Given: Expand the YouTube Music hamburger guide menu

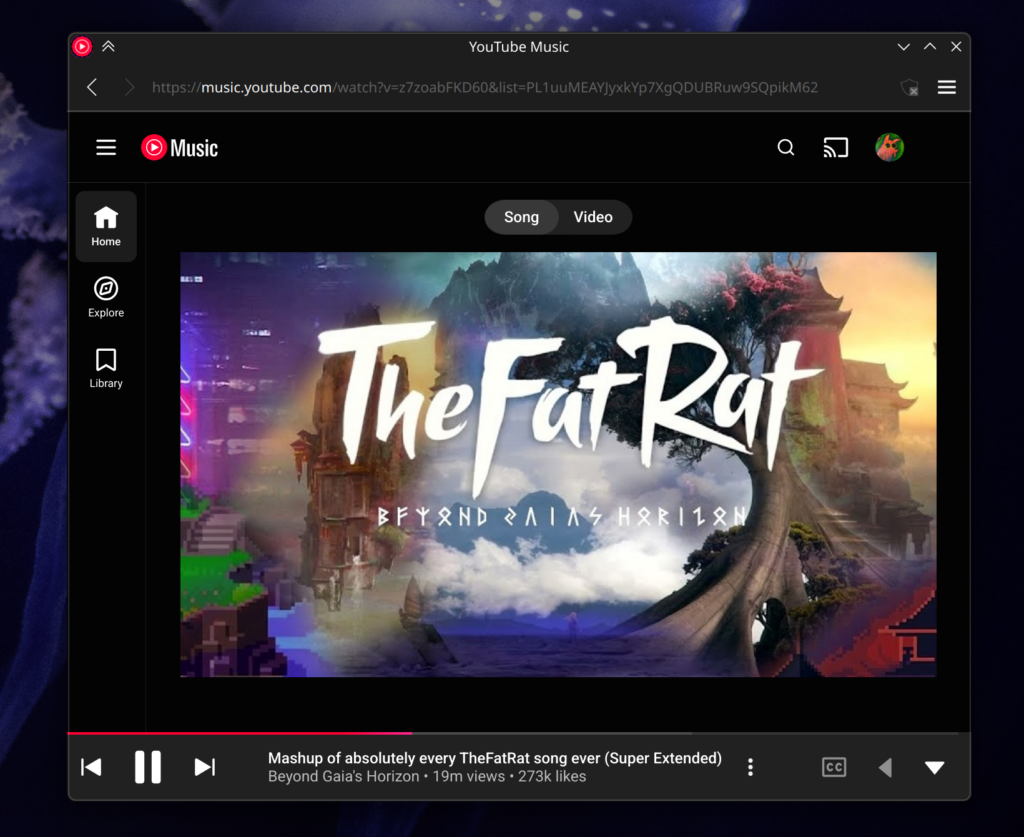Looking at the screenshot, I should tap(106, 148).
